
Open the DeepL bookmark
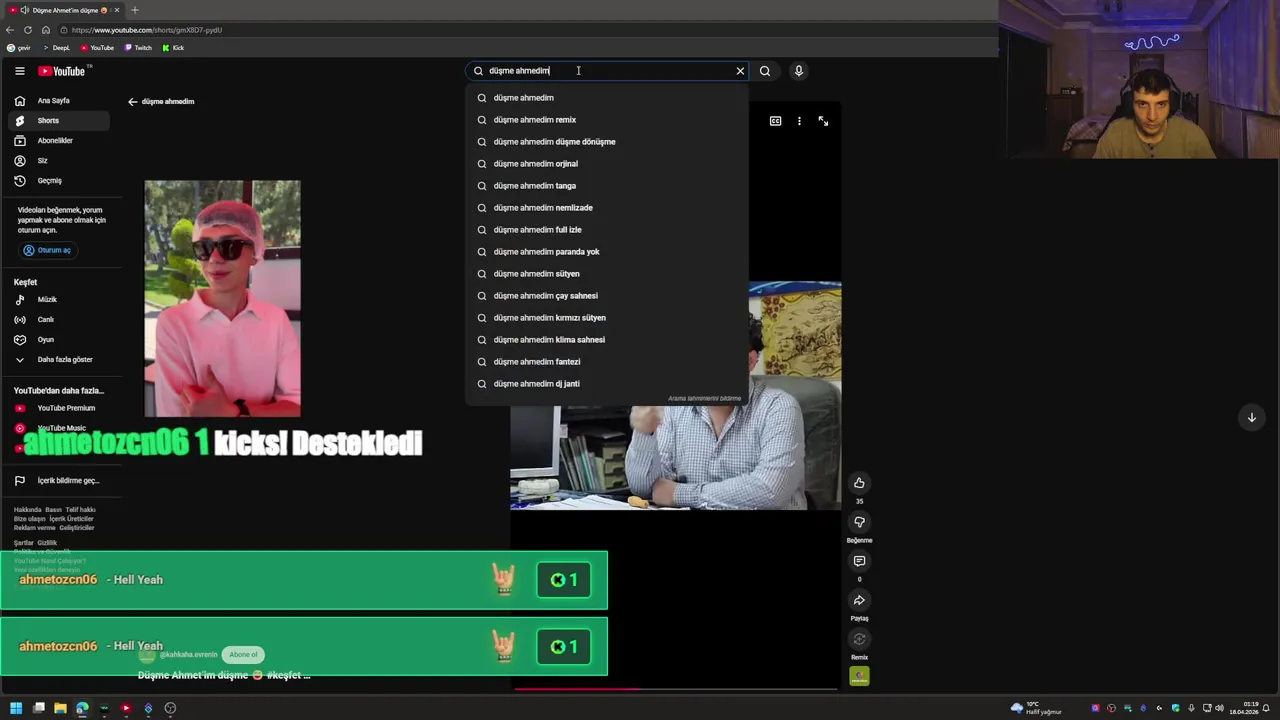click(x=56, y=48)
